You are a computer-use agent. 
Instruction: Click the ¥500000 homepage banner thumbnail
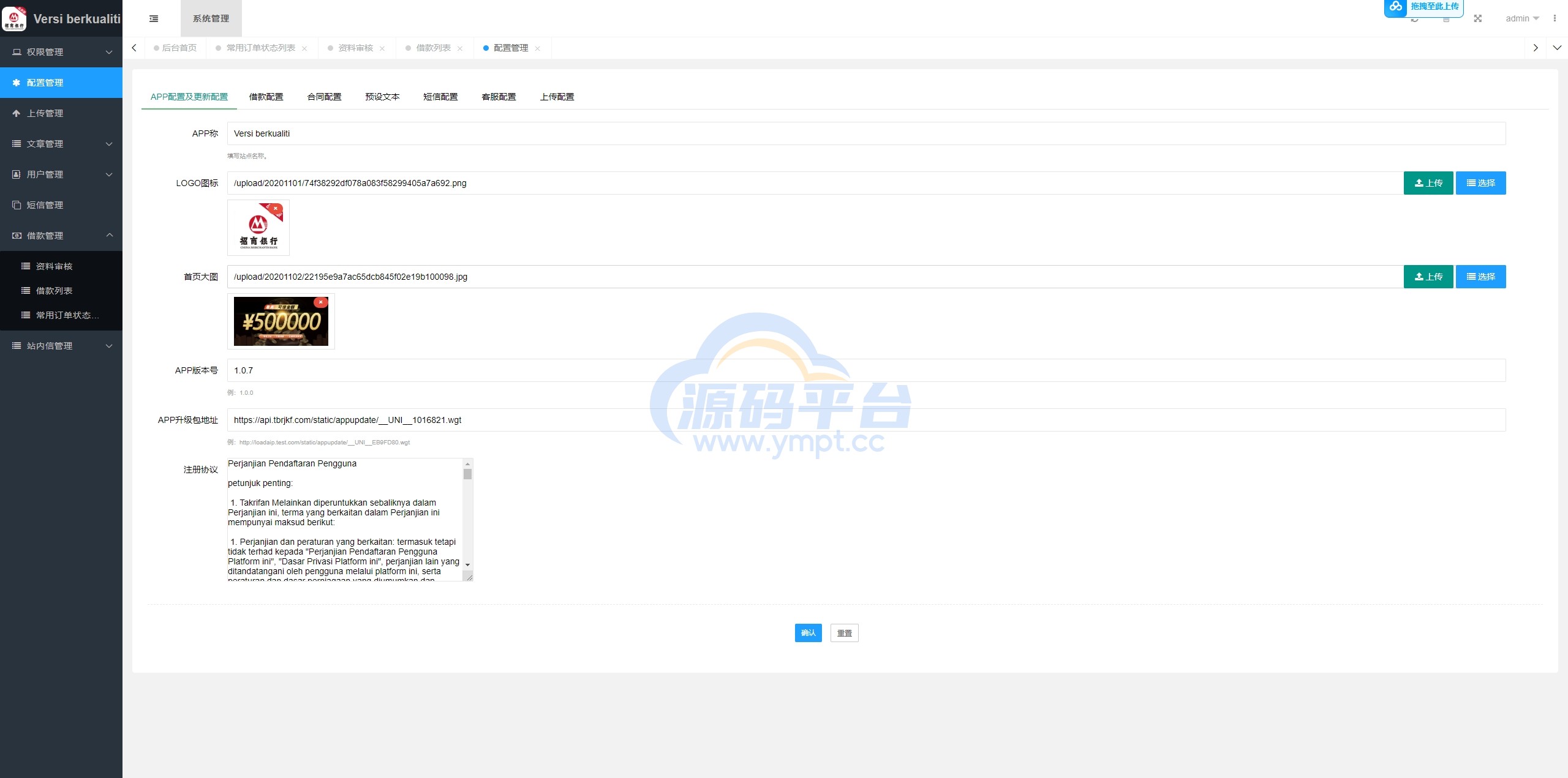point(281,321)
